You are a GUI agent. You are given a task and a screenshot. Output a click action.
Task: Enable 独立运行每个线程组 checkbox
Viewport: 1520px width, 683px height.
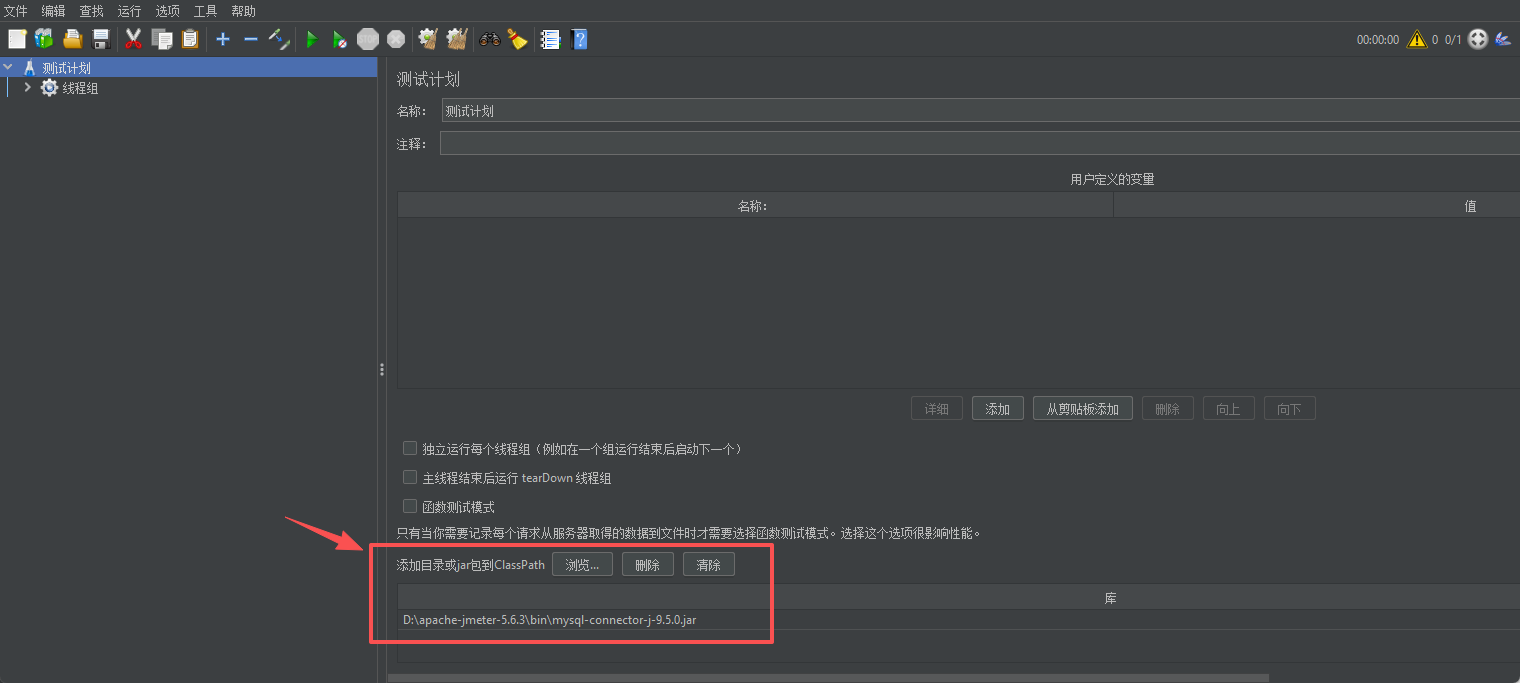pyautogui.click(x=410, y=448)
